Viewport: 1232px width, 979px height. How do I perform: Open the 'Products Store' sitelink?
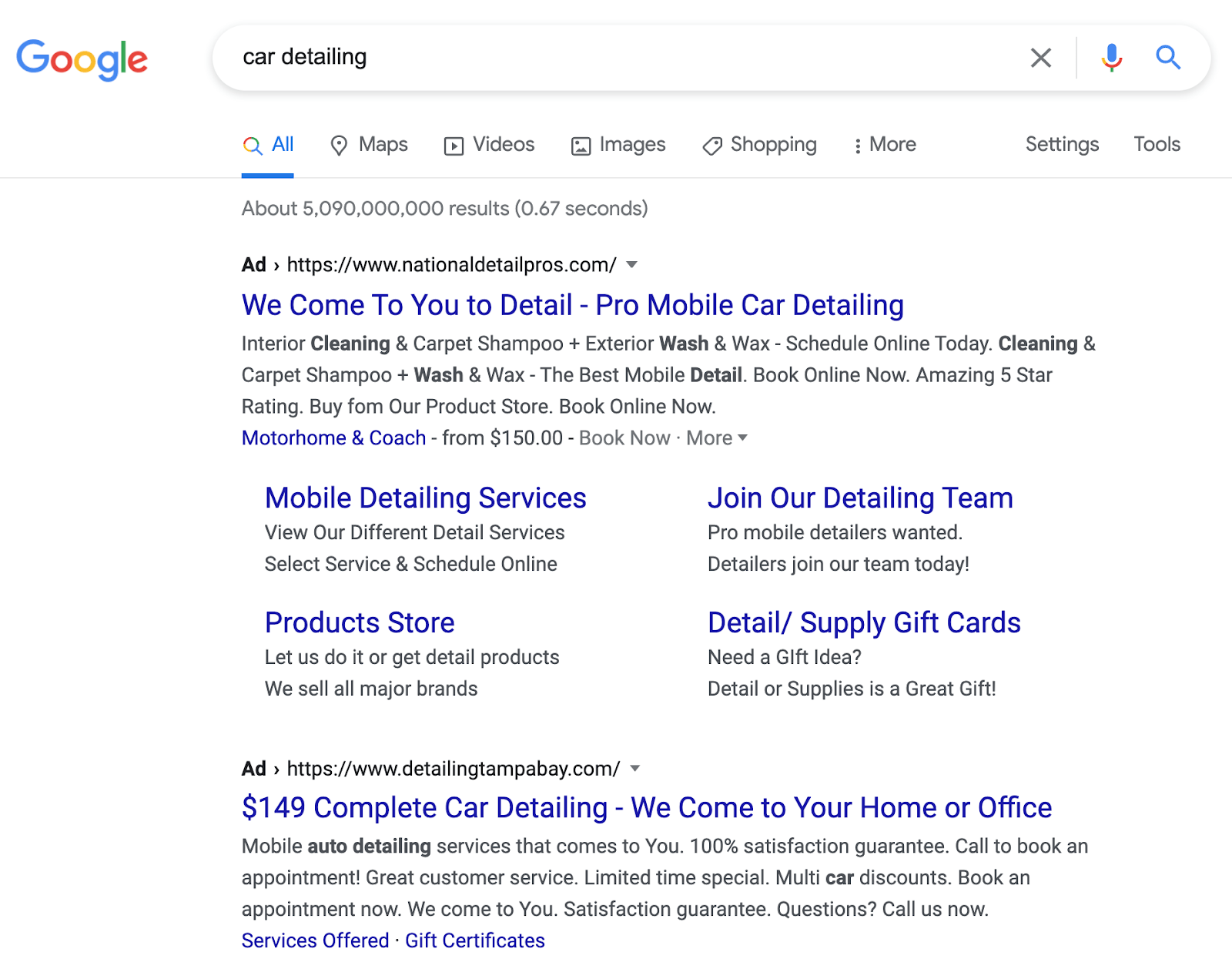tap(360, 623)
